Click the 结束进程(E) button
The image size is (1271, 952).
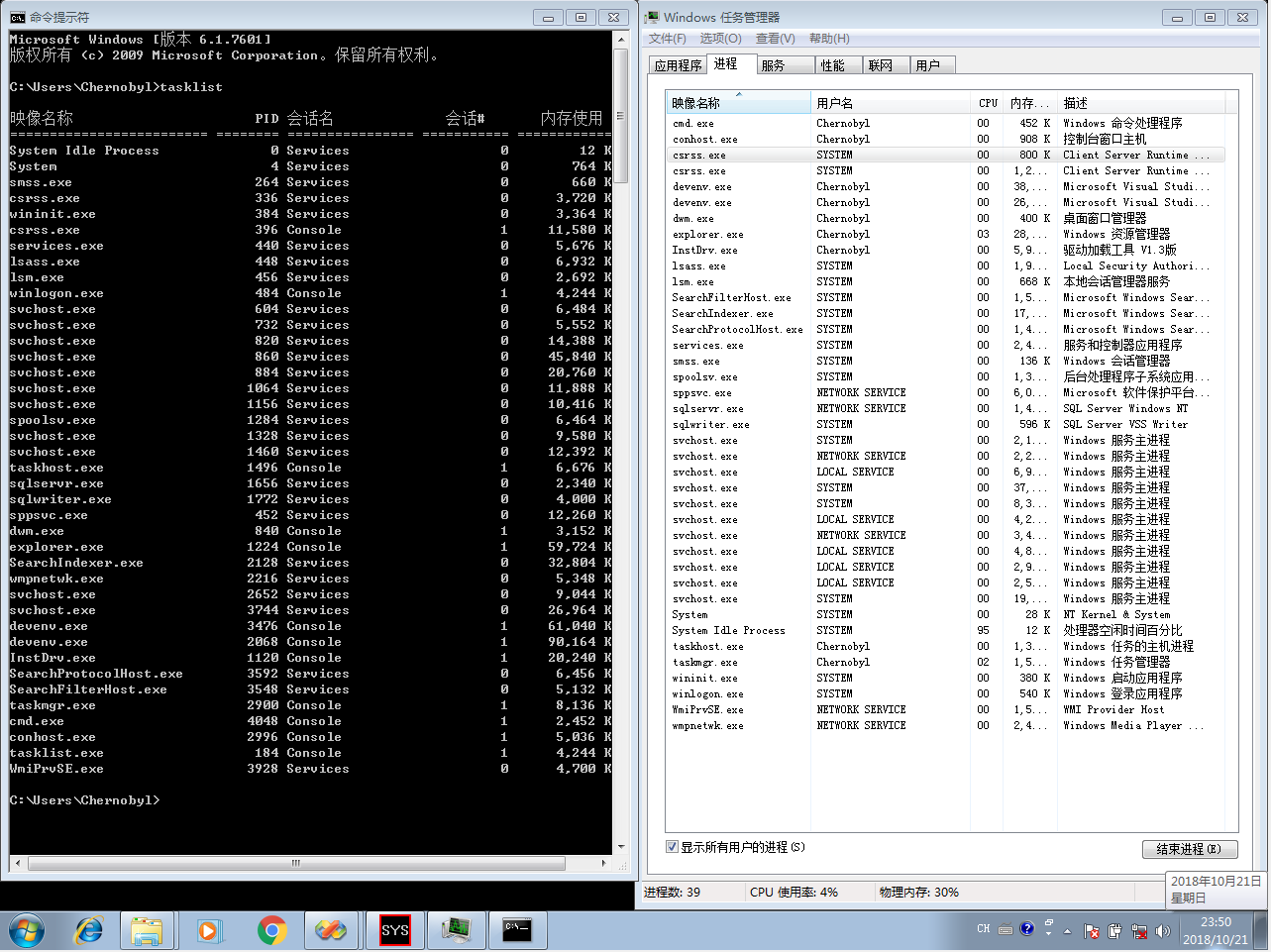click(x=1189, y=849)
